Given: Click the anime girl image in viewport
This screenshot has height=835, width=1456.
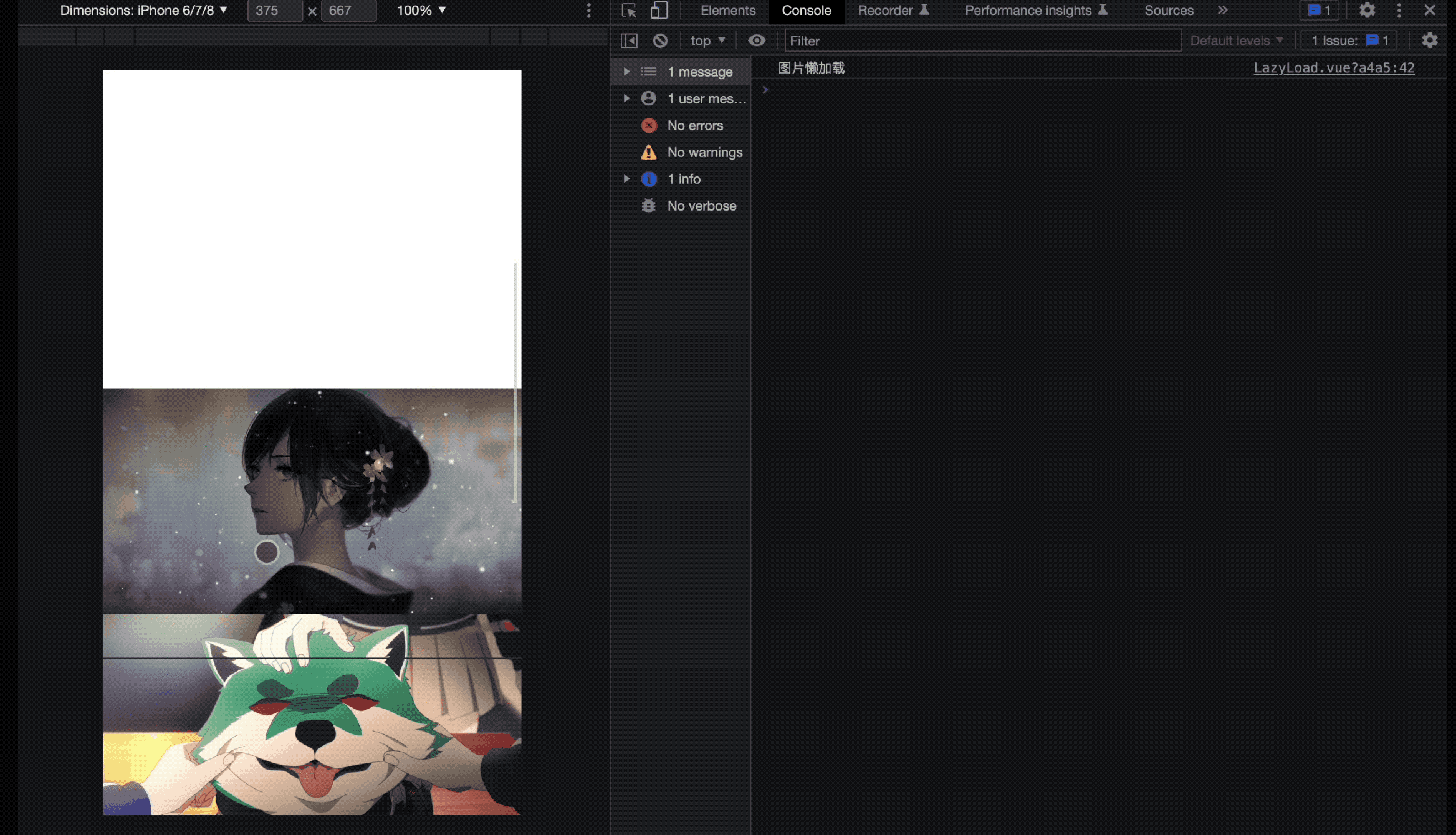Looking at the screenshot, I should tap(312, 501).
